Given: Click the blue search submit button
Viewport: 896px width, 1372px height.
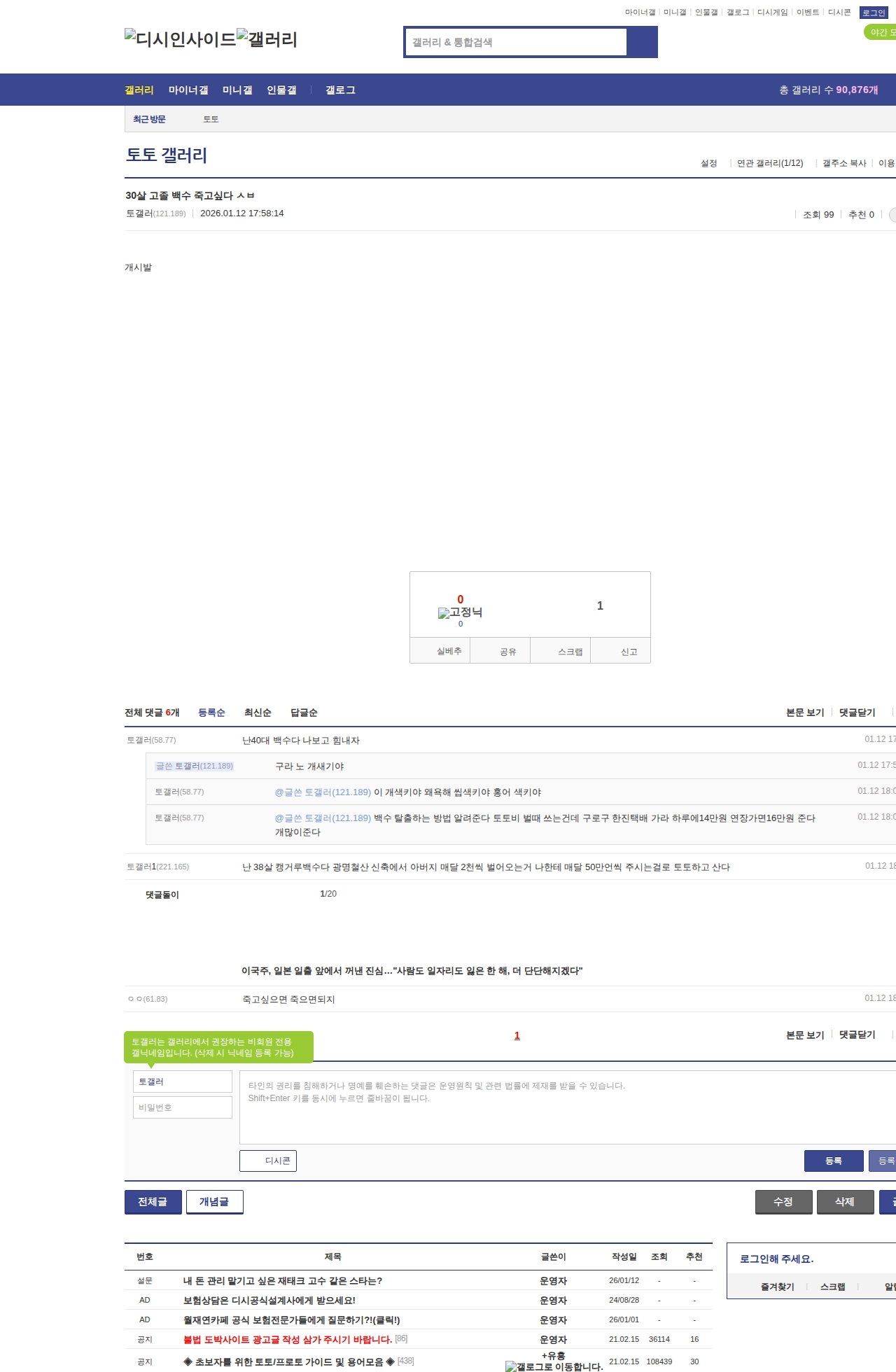Looking at the screenshot, I should pyautogui.click(x=642, y=42).
